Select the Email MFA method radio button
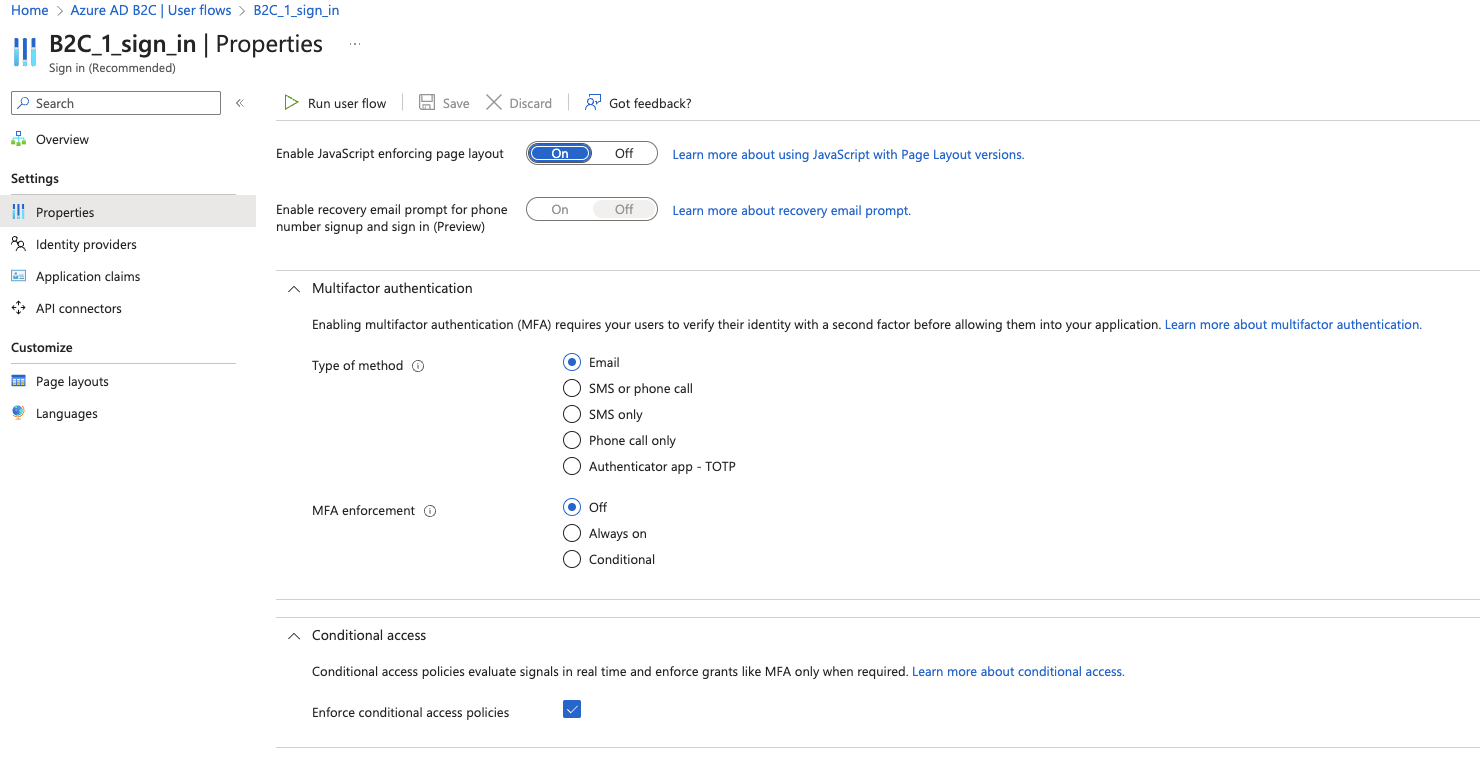This screenshot has height=761, width=1480. pyautogui.click(x=572, y=362)
